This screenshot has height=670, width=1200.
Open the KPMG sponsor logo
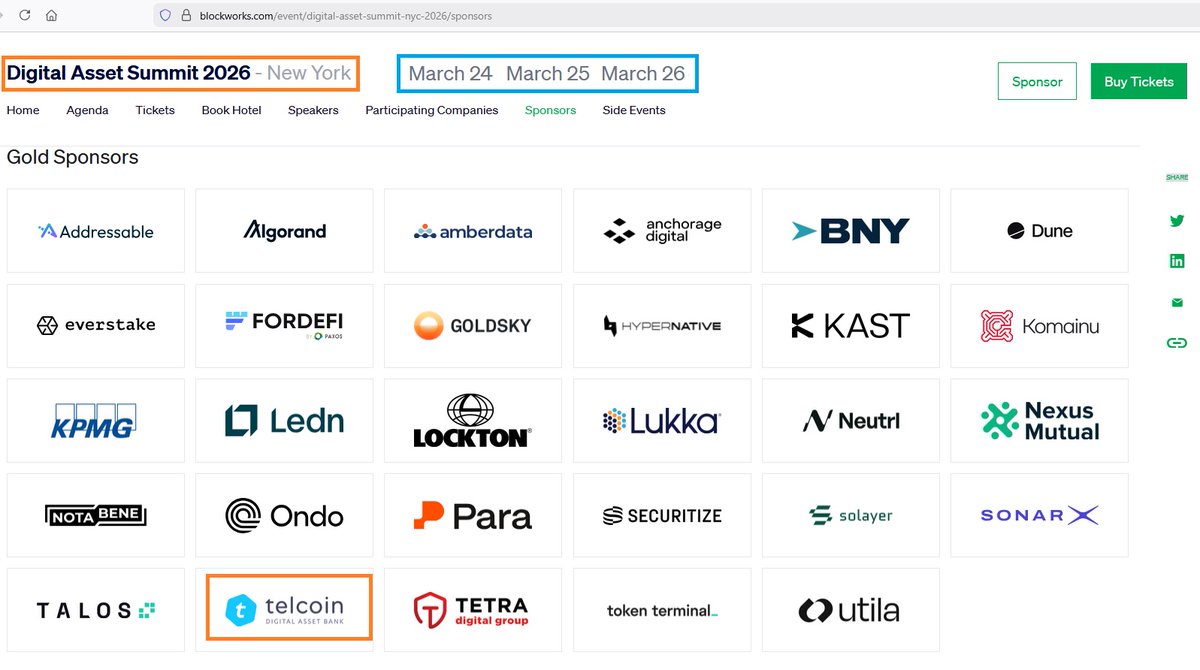(96, 420)
